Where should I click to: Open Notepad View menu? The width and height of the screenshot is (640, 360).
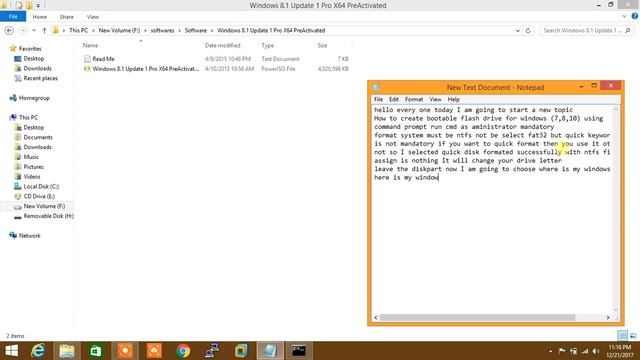435,99
